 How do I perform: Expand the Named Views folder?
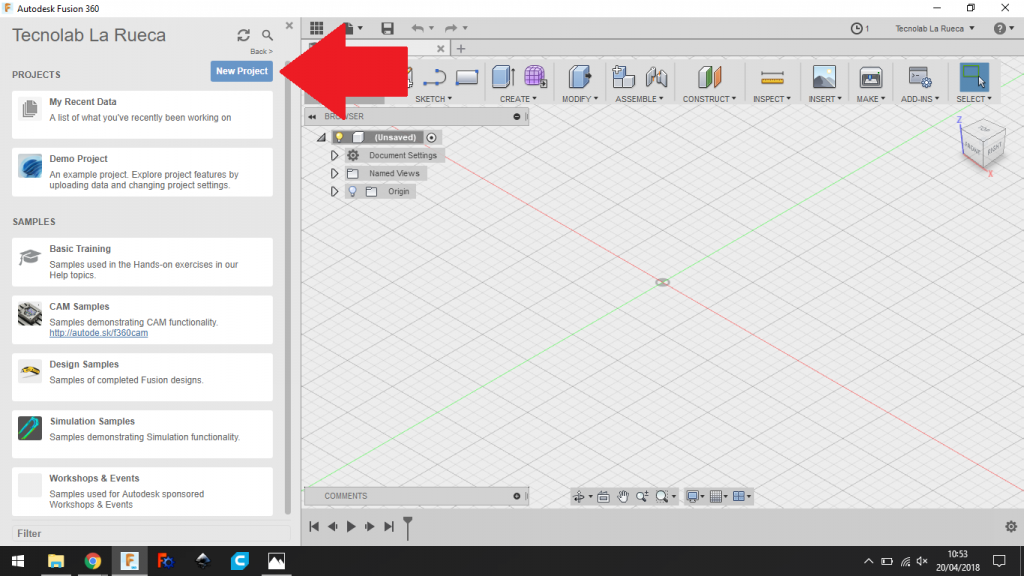coord(335,173)
